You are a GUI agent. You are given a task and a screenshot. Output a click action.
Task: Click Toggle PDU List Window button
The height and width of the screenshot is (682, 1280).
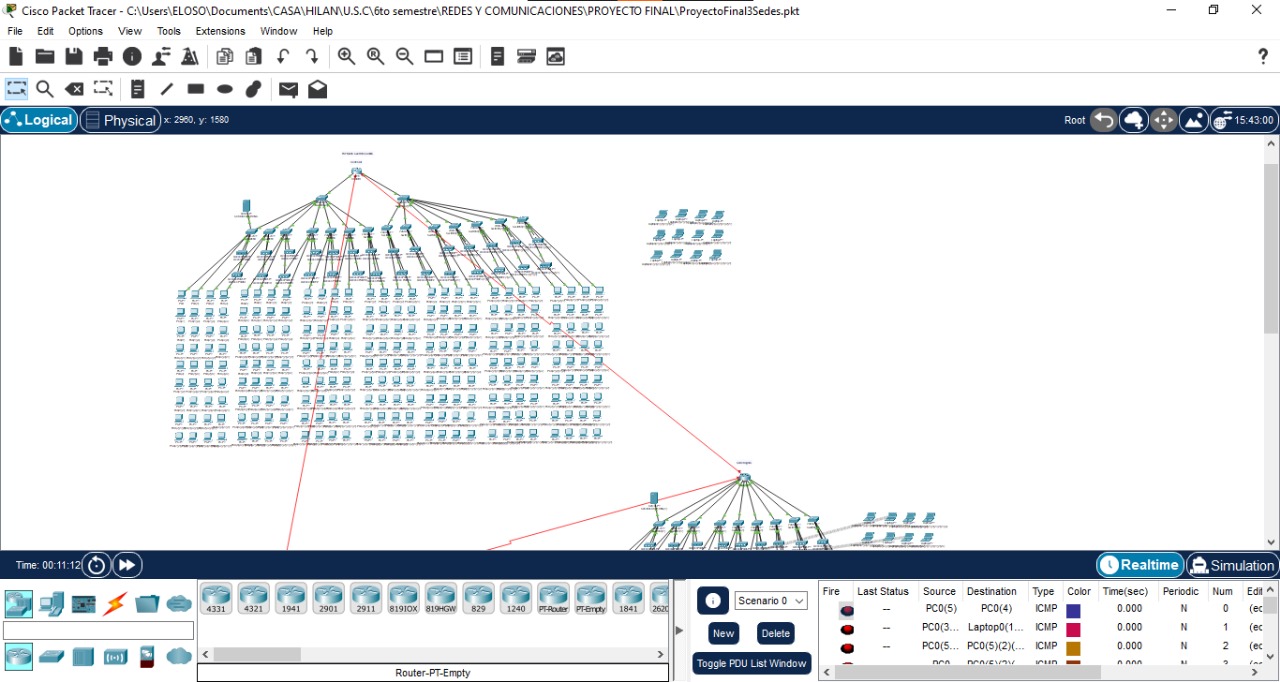coord(752,663)
